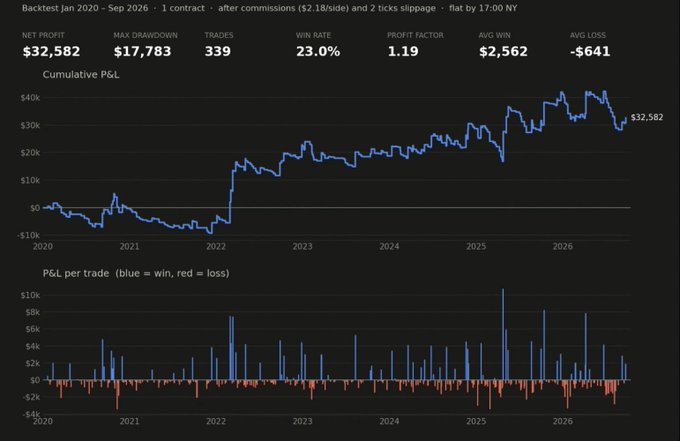This screenshot has height=441, width=680.
Task: Select the Win Rate value 23.0%
Action: (318, 52)
